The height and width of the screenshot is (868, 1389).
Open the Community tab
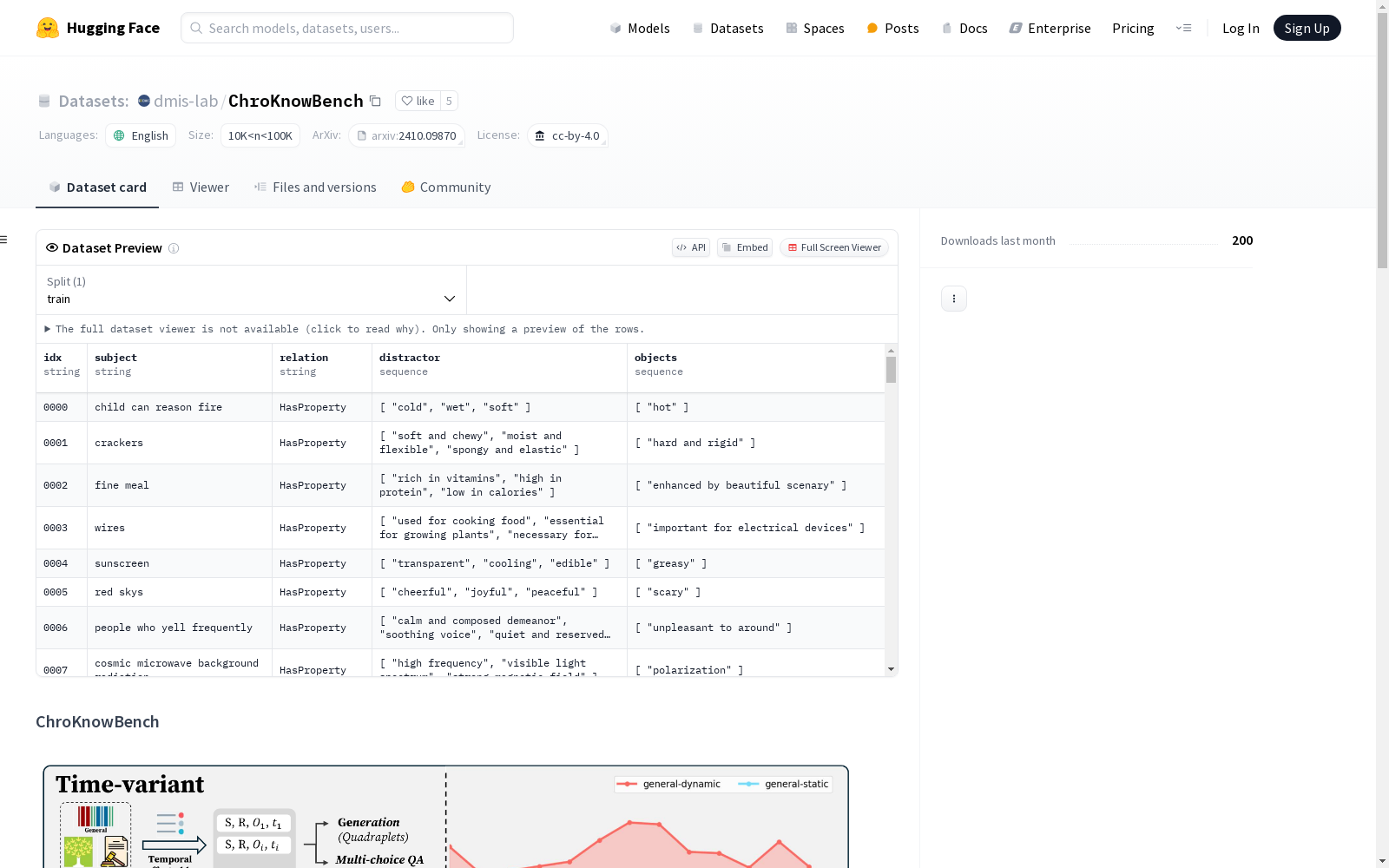pos(446,187)
